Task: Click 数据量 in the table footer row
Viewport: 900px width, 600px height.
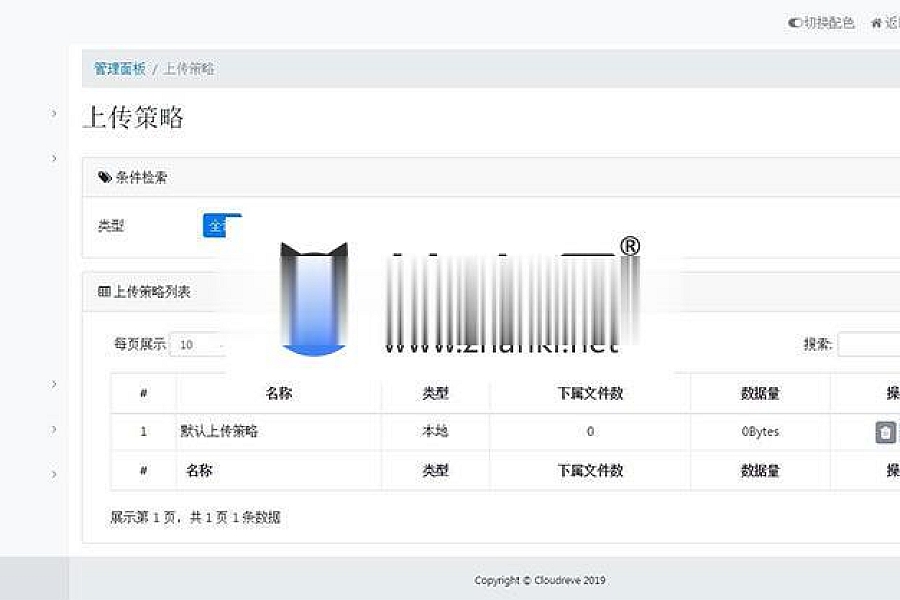Action: pos(760,471)
